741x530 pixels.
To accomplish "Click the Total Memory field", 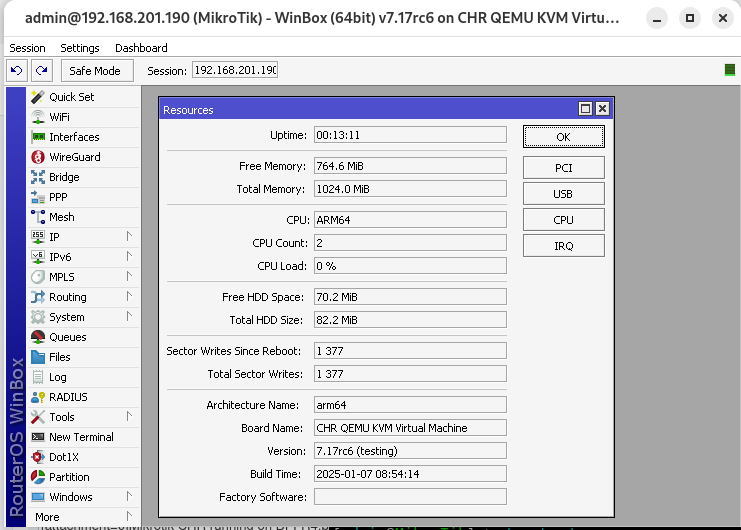I will 410,189.
